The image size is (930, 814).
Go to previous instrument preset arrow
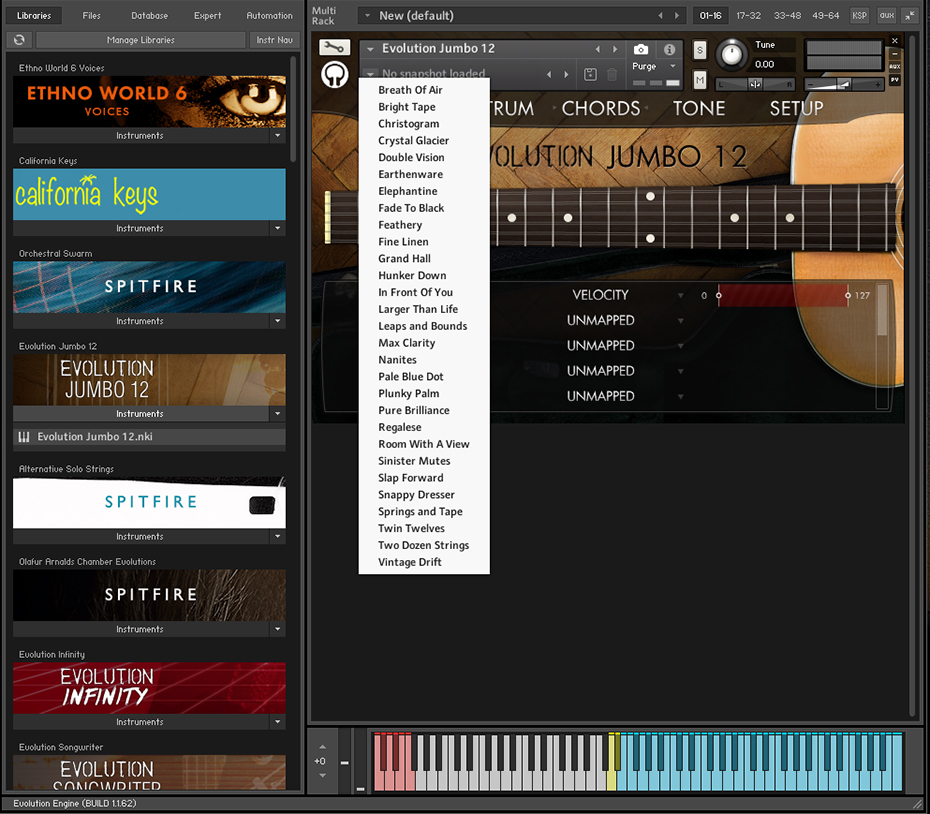[x=597, y=49]
